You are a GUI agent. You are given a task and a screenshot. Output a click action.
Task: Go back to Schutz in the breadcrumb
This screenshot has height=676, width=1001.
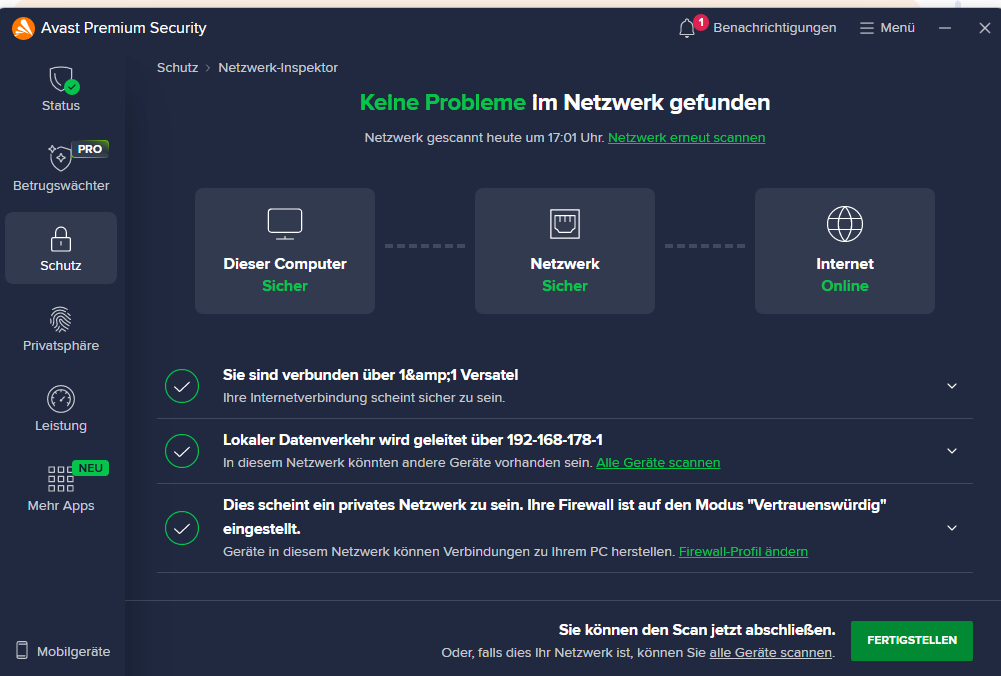pyautogui.click(x=177, y=68)
